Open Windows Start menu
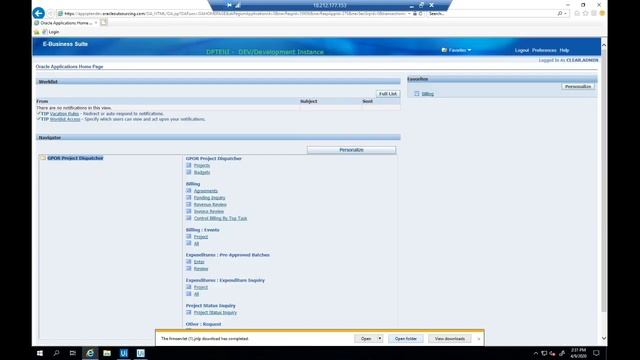 point(40,353)
